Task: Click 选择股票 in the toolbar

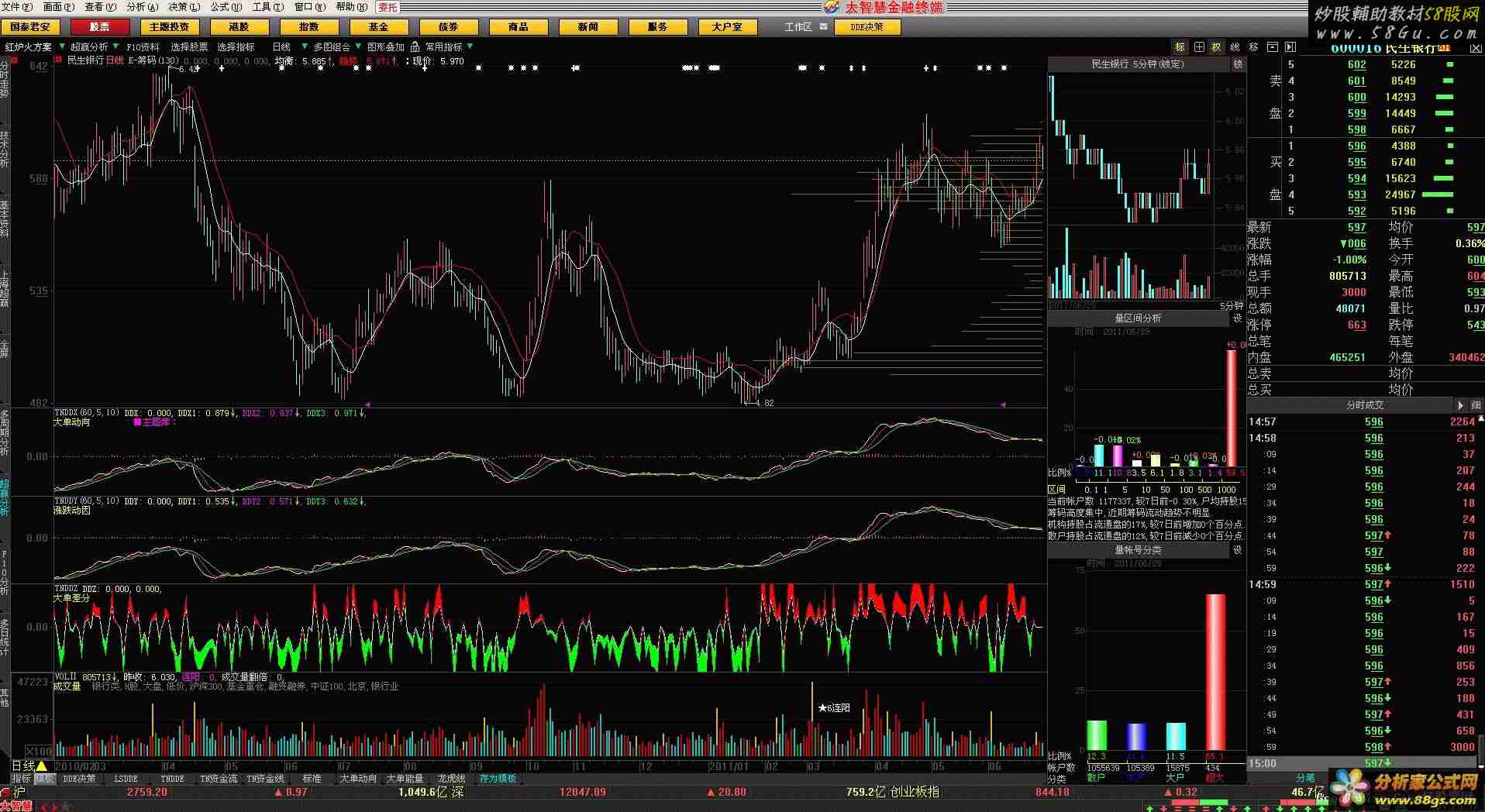Action: (x=189, y=47)
